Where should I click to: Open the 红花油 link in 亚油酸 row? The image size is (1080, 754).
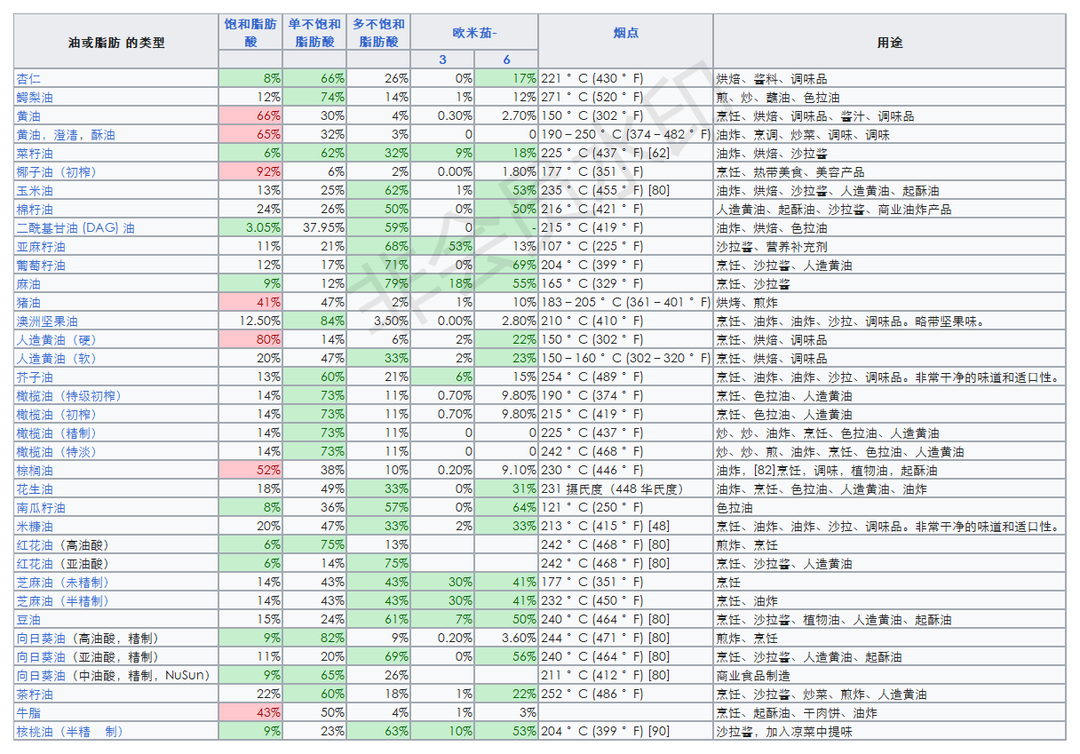coord(34,563)
